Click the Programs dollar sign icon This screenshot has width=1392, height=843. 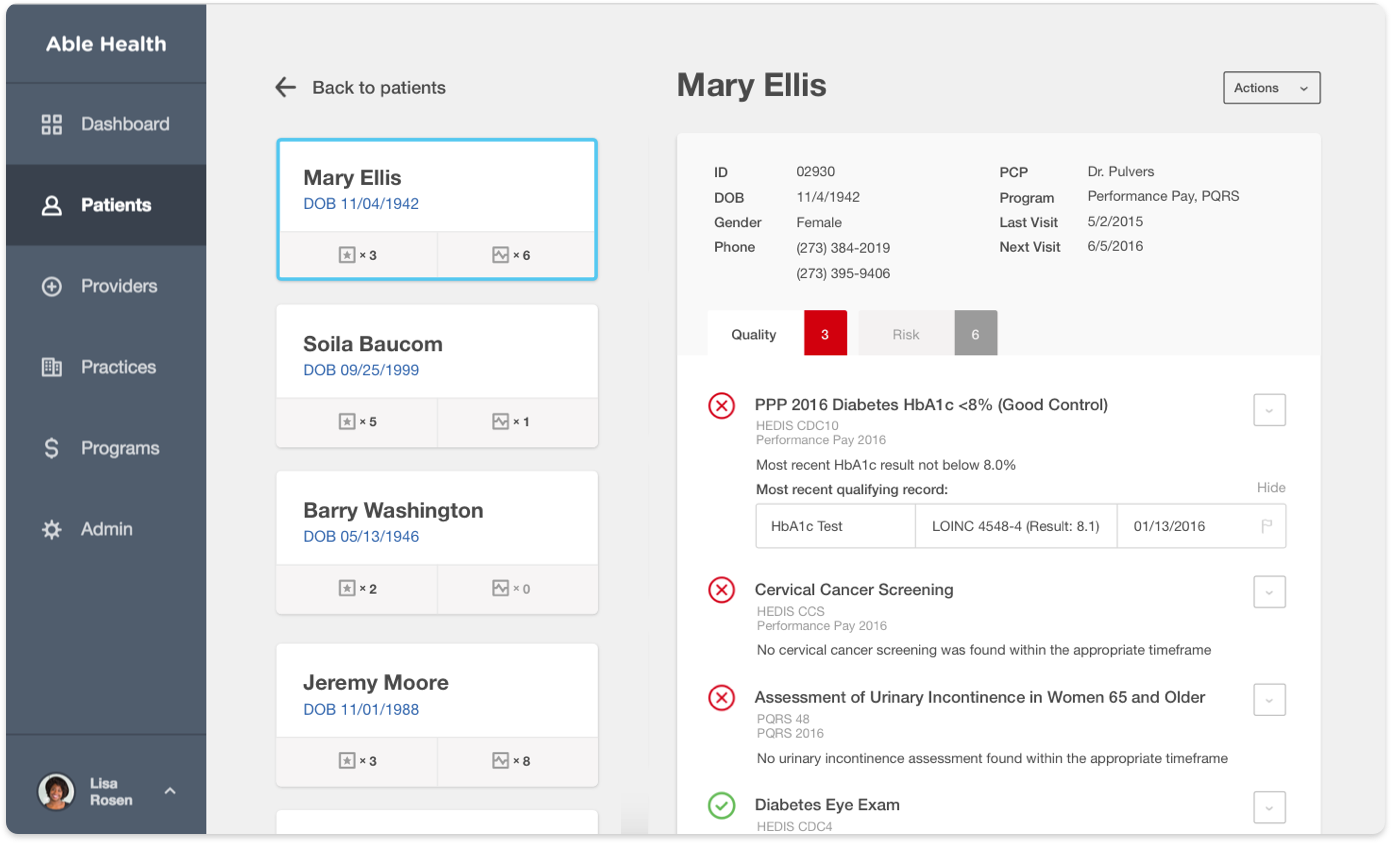click(51, 448)
